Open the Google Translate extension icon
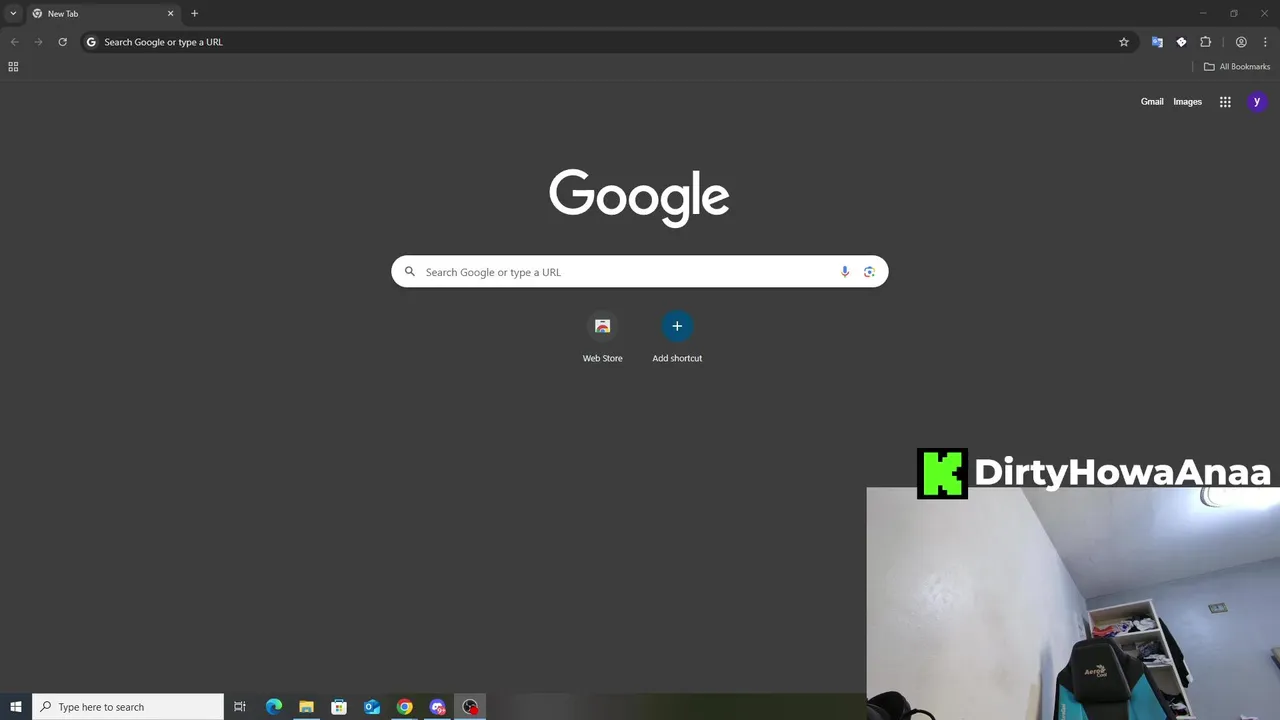This screenshot has height=720, width=1280. (1157, 42)
